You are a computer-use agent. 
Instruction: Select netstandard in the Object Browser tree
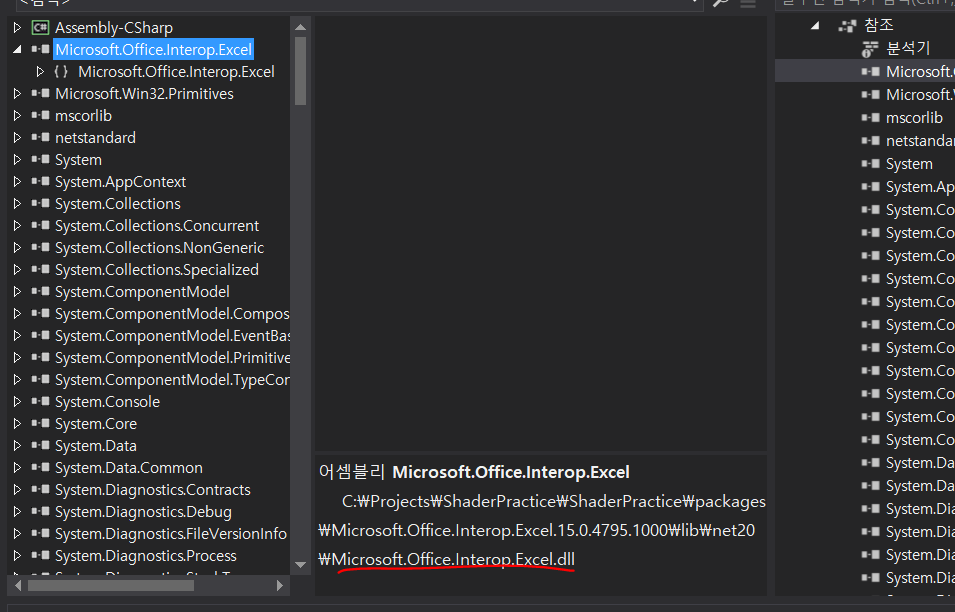point(96,137)
